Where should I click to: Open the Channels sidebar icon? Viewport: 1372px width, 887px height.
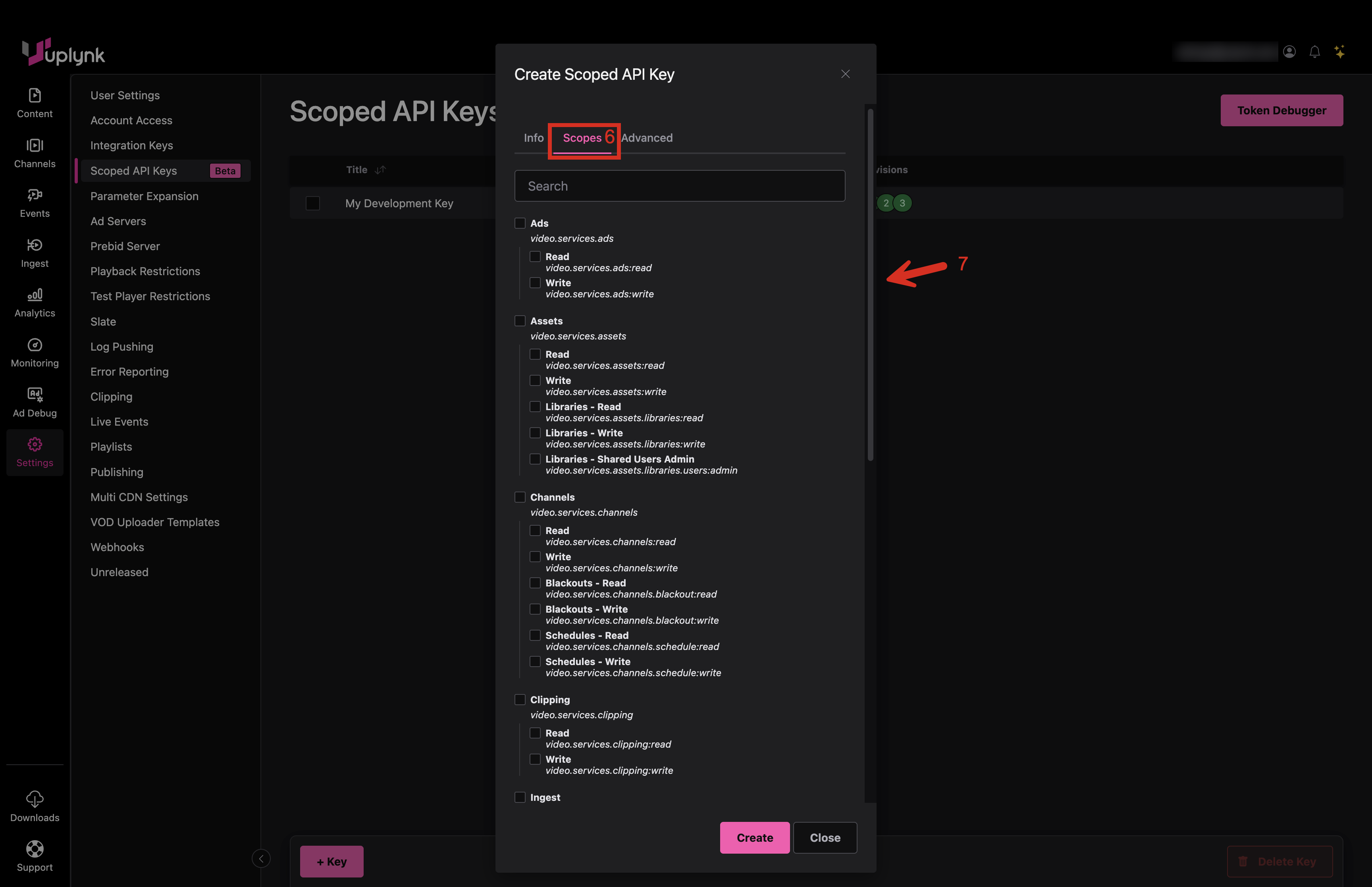point(35,146)
